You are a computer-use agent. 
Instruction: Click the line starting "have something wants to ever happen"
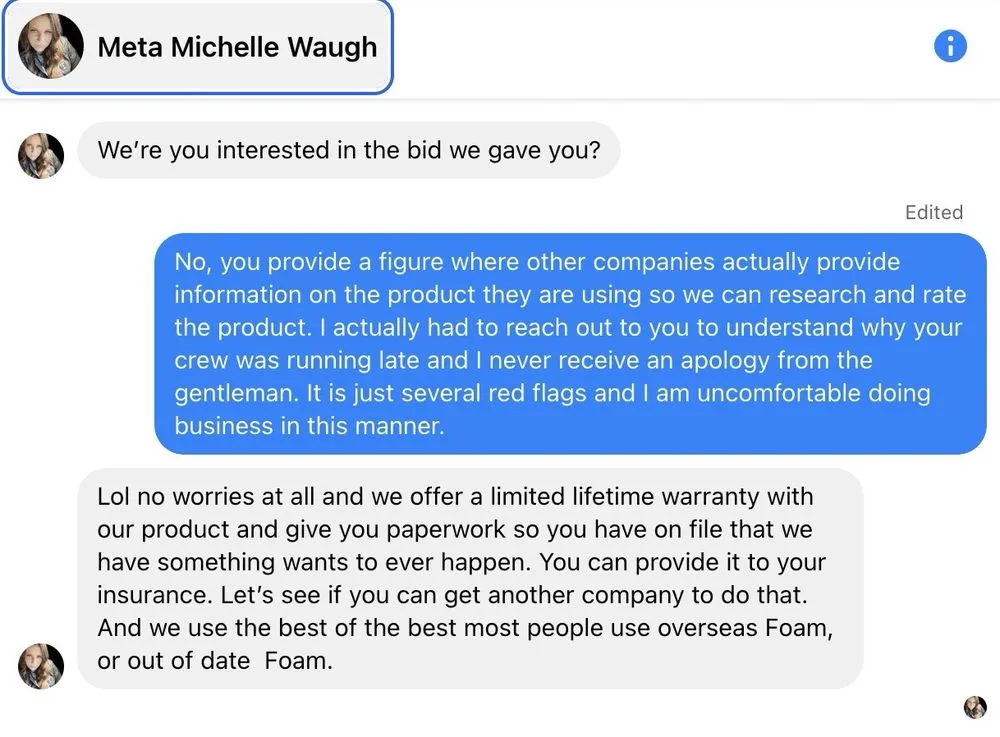(461, 561)
